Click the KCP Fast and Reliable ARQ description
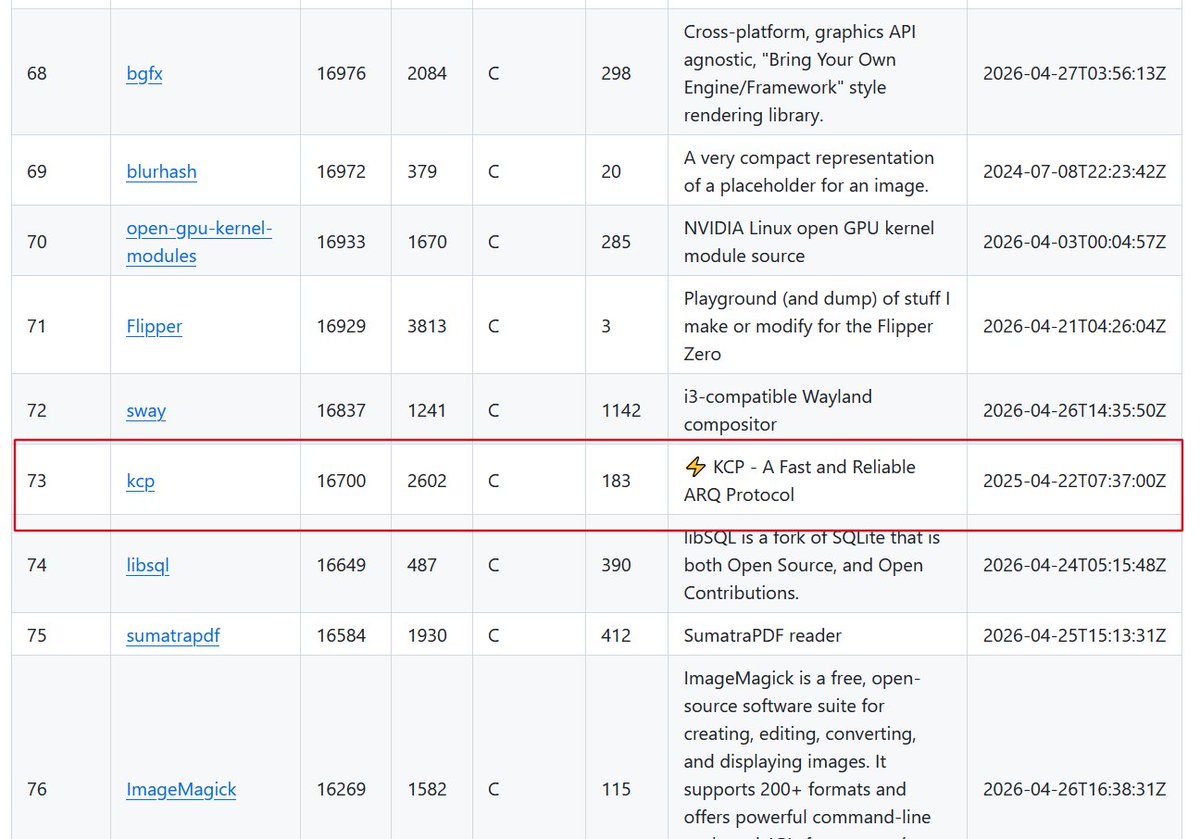 point(800,481)
